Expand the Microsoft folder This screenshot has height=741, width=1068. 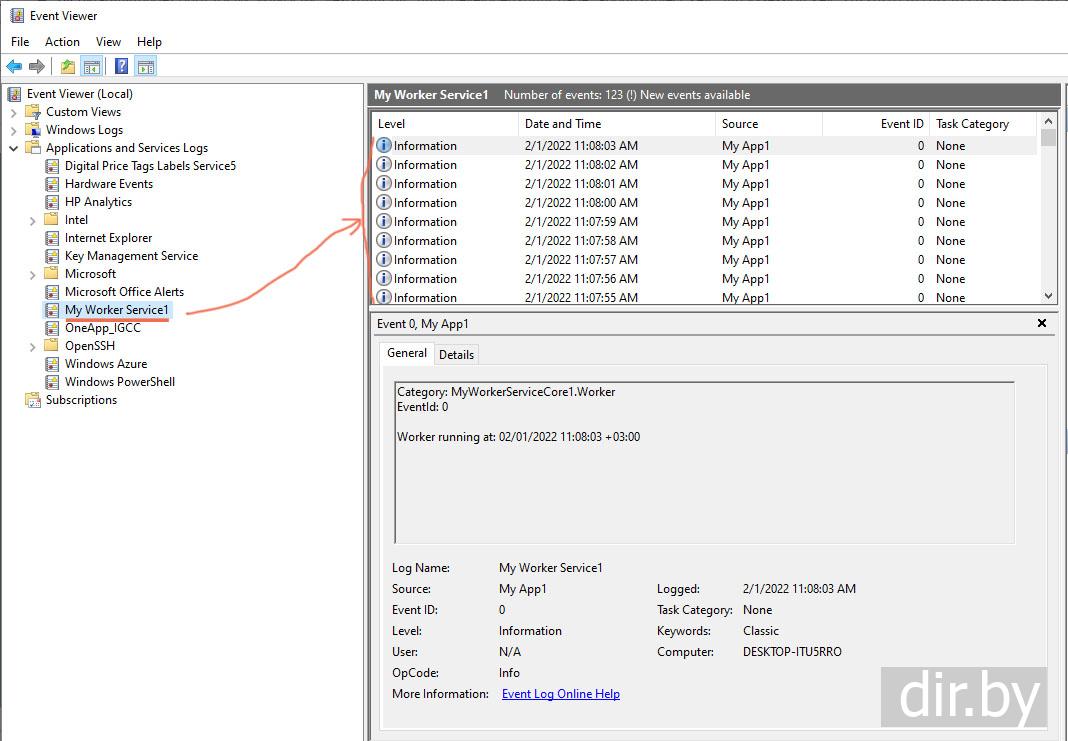pyautogui.click(x=33, y=274)
